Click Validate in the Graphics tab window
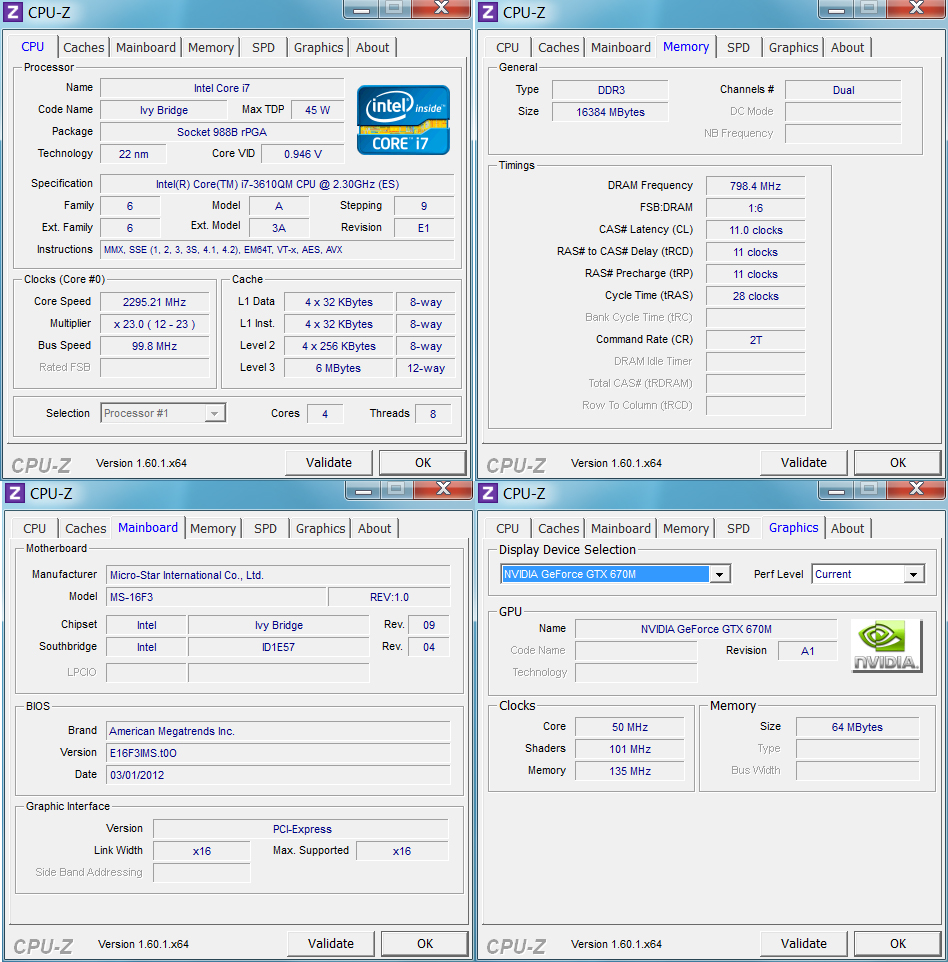 click(x=804, y=944)
